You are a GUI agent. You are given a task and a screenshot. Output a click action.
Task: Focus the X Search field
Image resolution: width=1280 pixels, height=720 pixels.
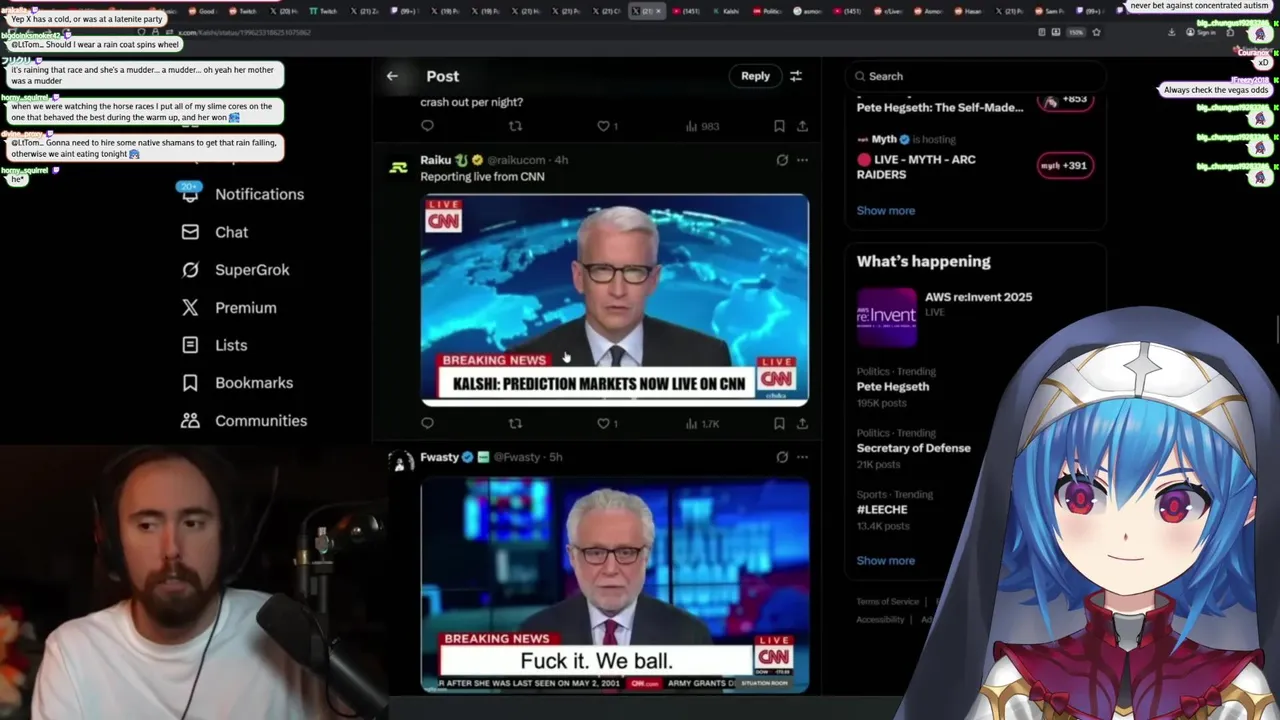pos(975,76)
